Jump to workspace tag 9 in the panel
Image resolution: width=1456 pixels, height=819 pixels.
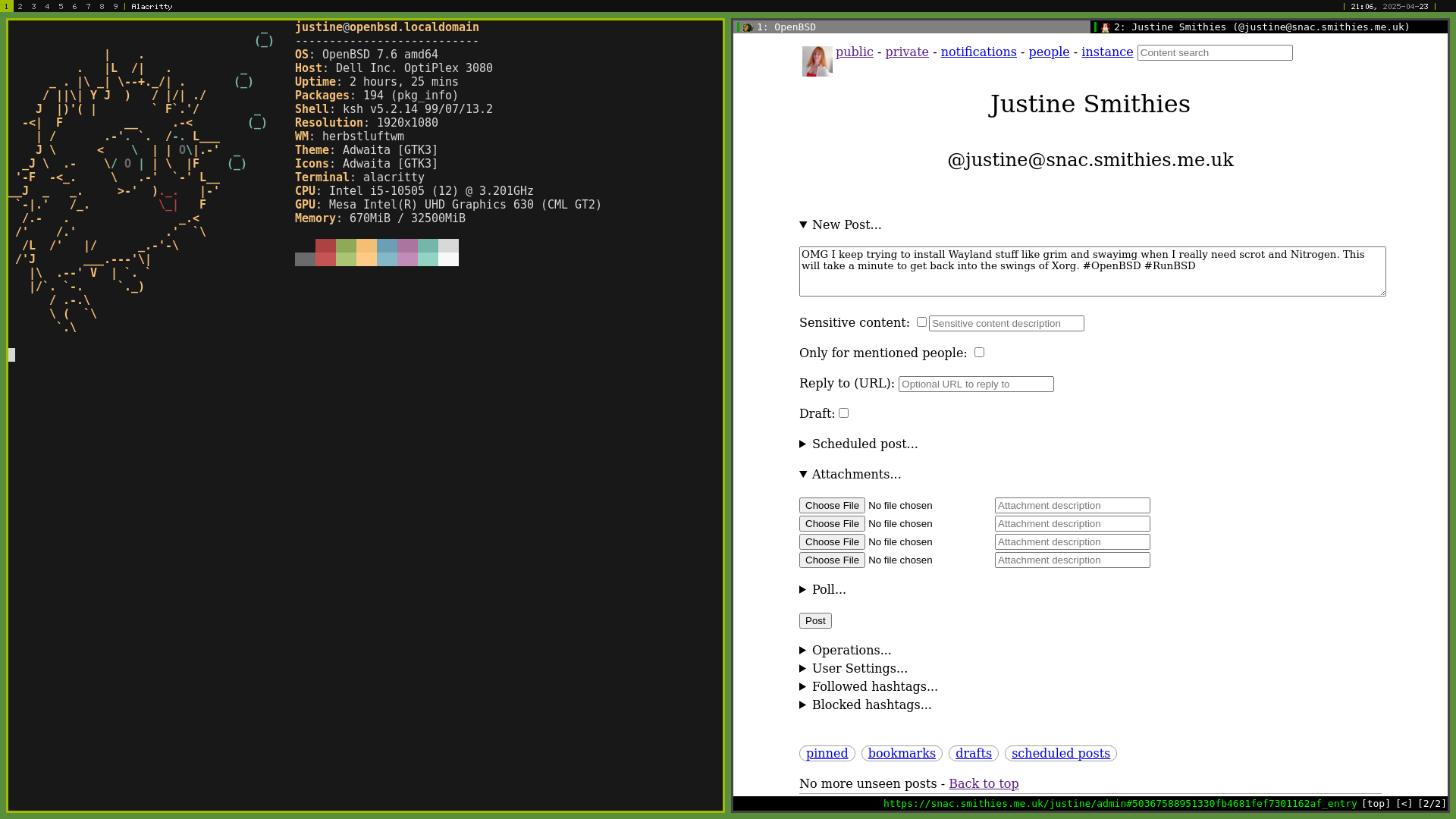tap(115, 6)
